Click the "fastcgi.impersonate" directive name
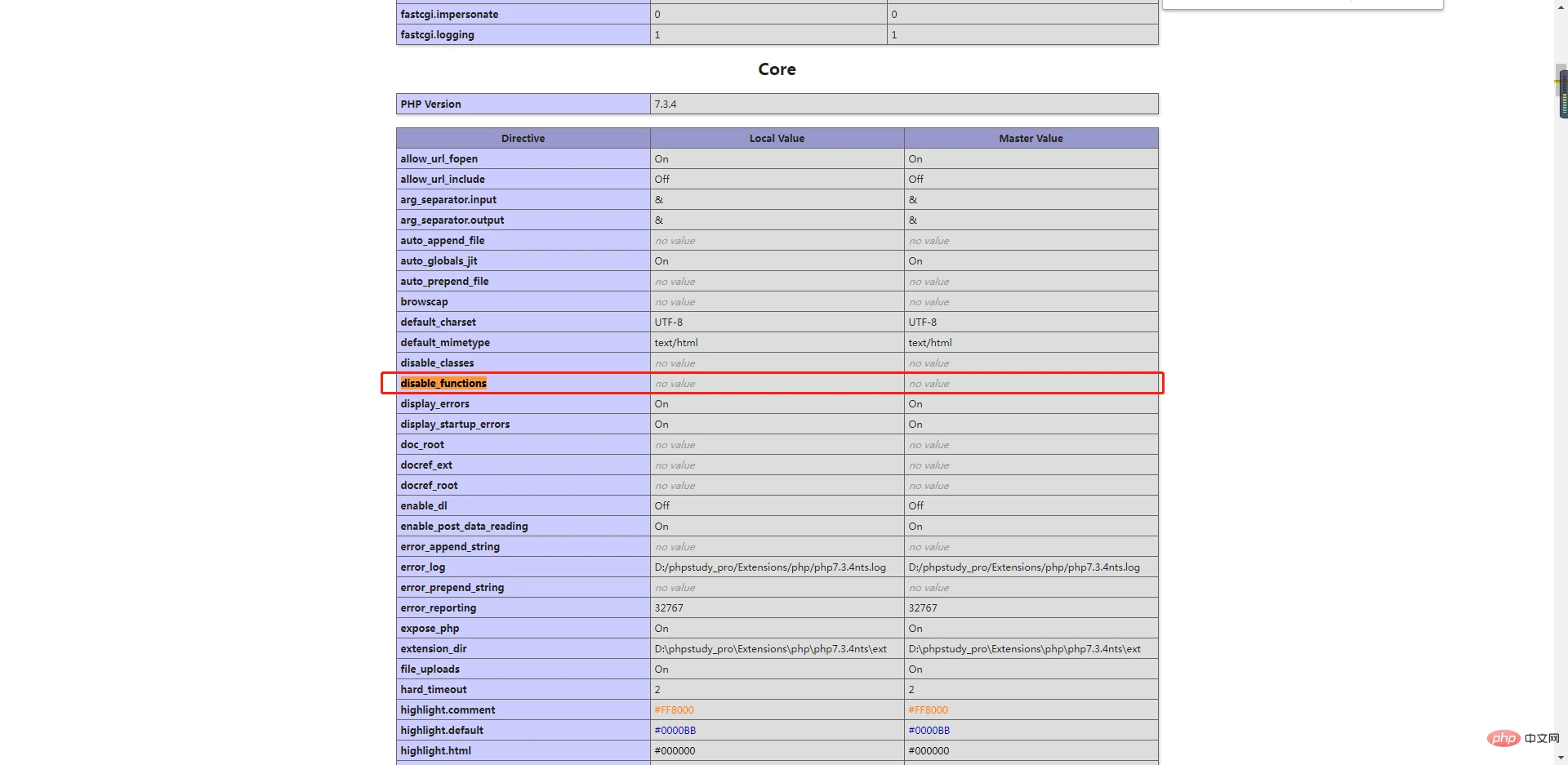 point(449,15)
